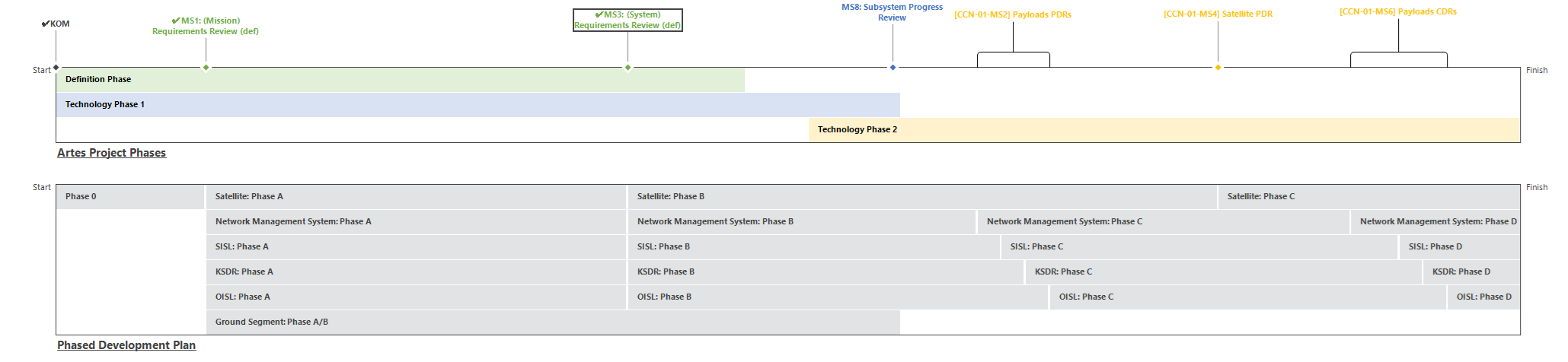The width and height of the screenshot is (1568, 362).
Task: Select Network Management System: Phase C bar
Action: tap(1164, 222)
